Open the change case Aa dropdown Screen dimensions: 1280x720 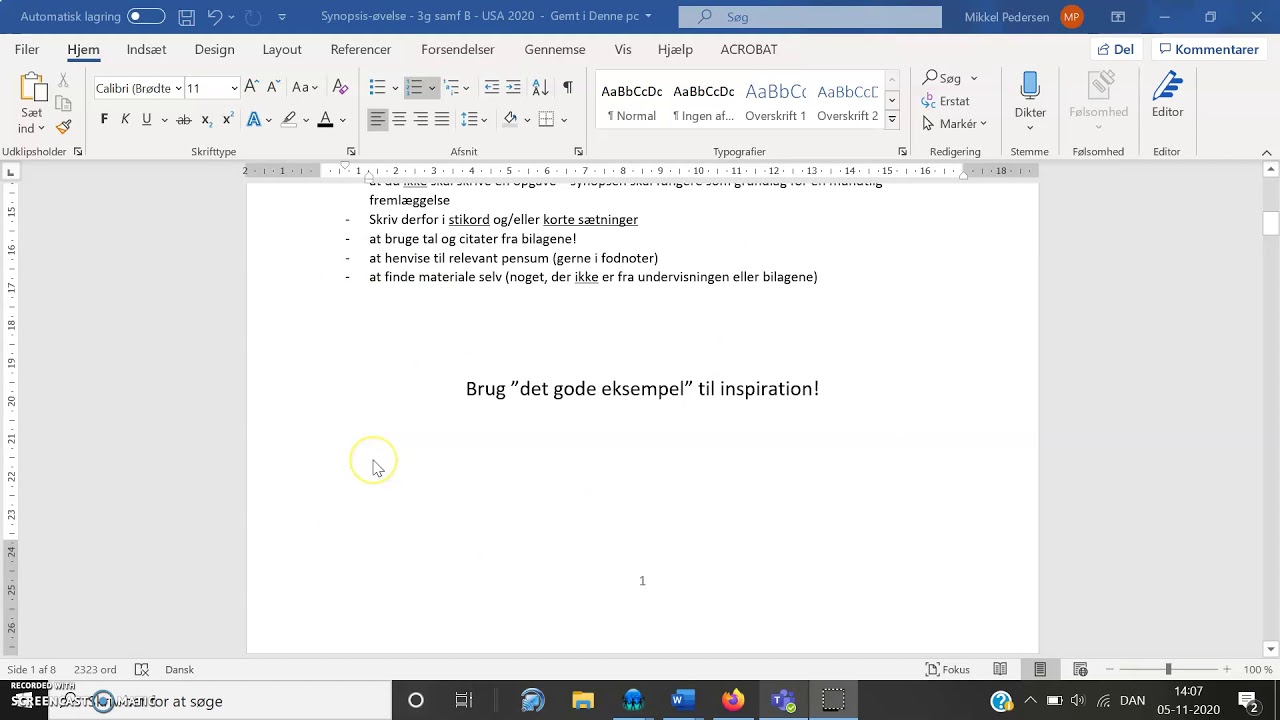click(x=305, y=88)
